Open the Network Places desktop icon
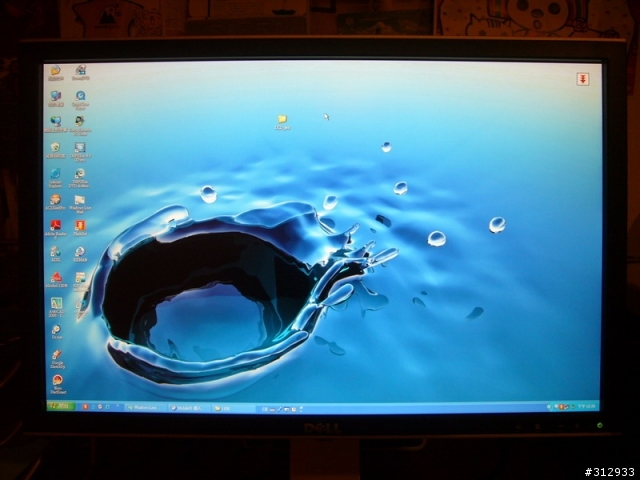This screenshot has width=640, height=480. point(56,124)
